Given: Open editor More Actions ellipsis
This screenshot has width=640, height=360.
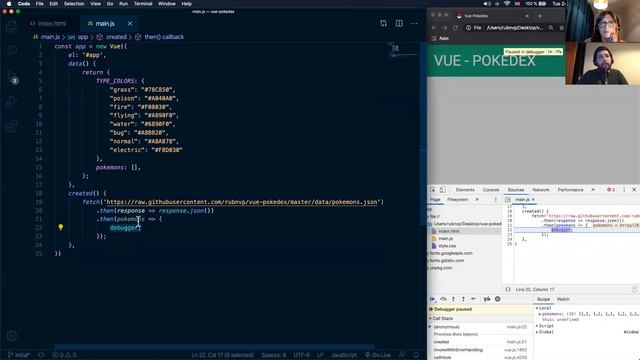Looking at the screenshot, I should coord(414,23).
